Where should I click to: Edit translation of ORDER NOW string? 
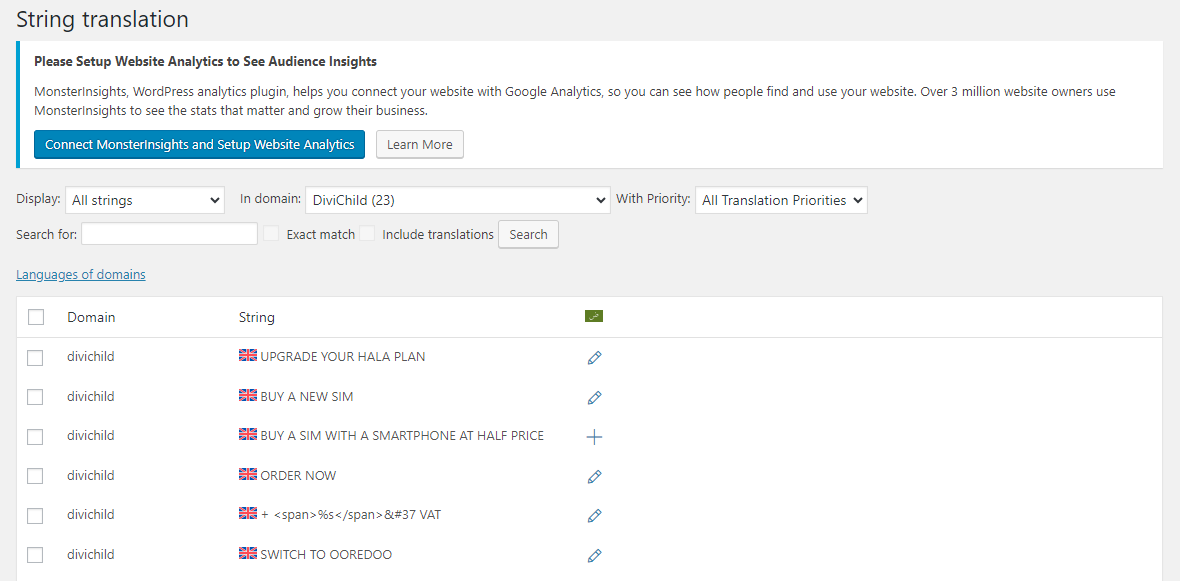[x=594, y=476]
